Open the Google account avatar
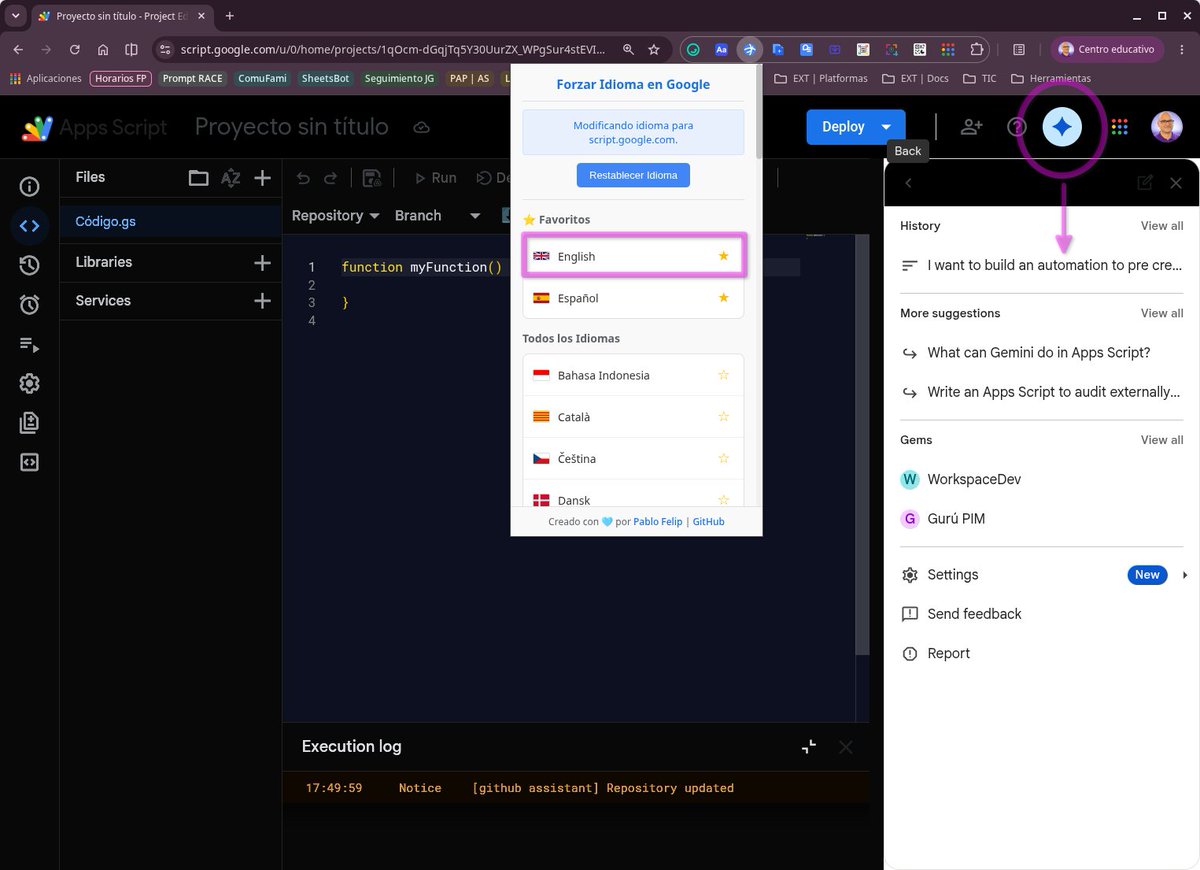Screen dimensions: 1200x870 [x=1166, y=127]
